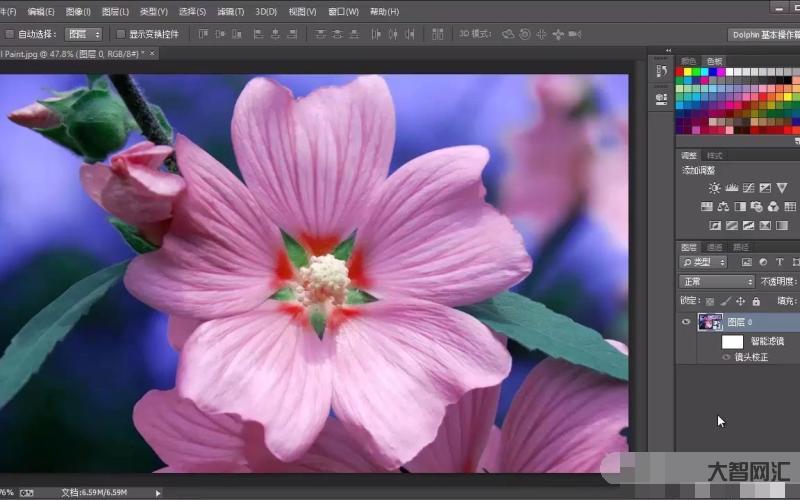The width and height of the screenshot is (800, 500).
Task: Click the pixel layer filter icon
Action: coord(746,262)
